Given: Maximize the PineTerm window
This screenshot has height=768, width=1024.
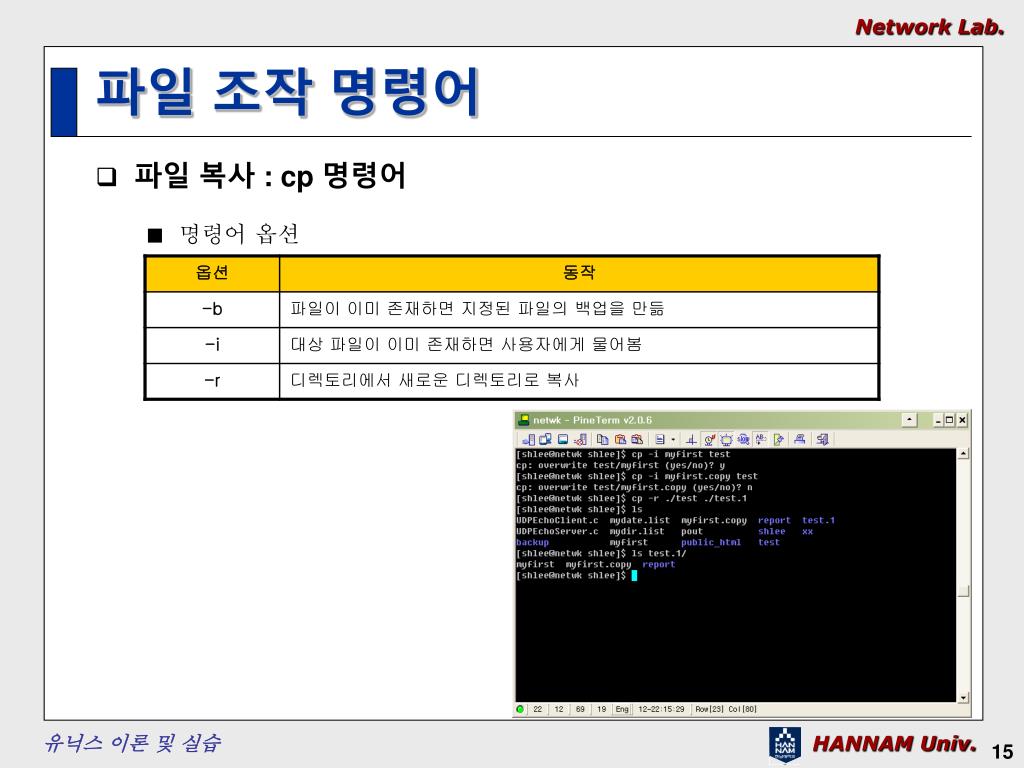Looking at the screenshot, I should pyautogui.click(x=950, y=421).
